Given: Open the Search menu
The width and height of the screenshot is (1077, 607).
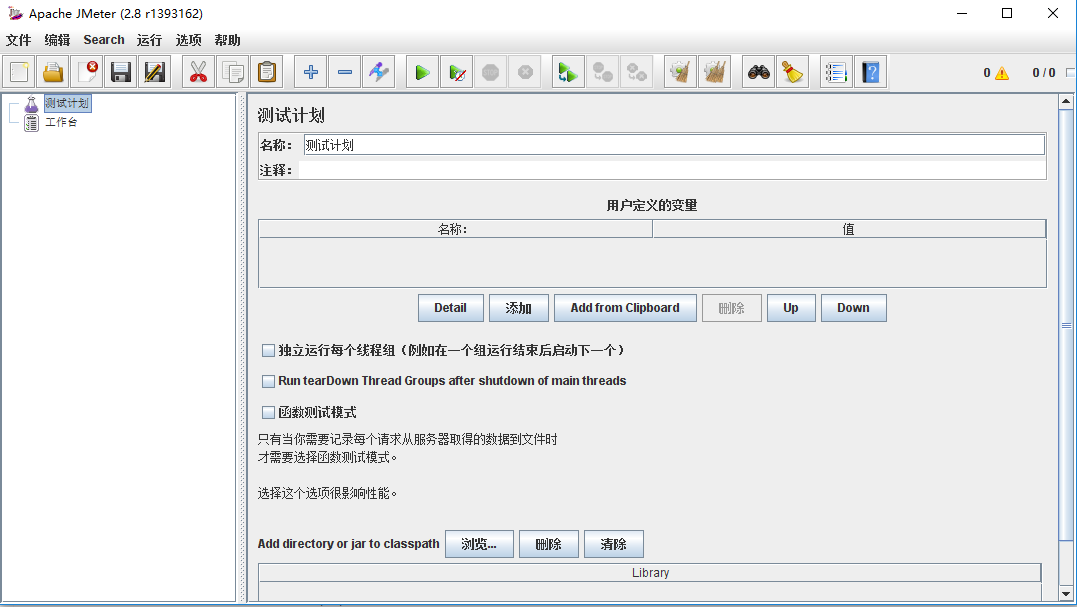Looking at the screenshot, I should (x=104, y=40).
